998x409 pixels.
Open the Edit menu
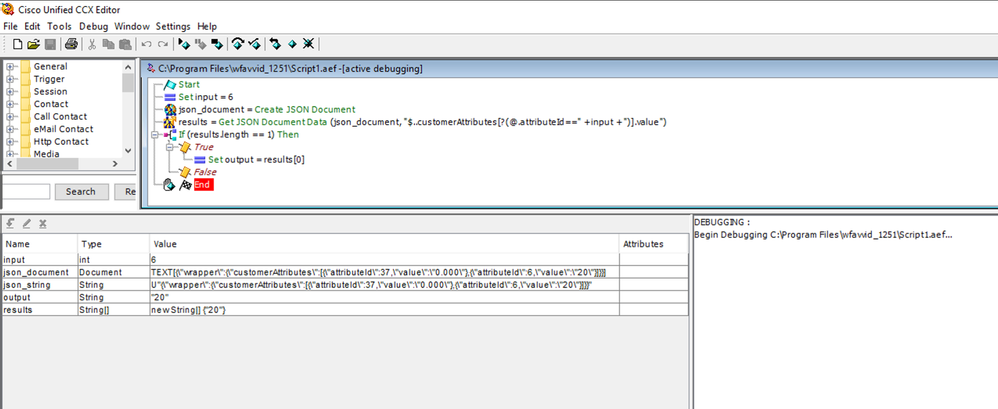coord(32,26)
